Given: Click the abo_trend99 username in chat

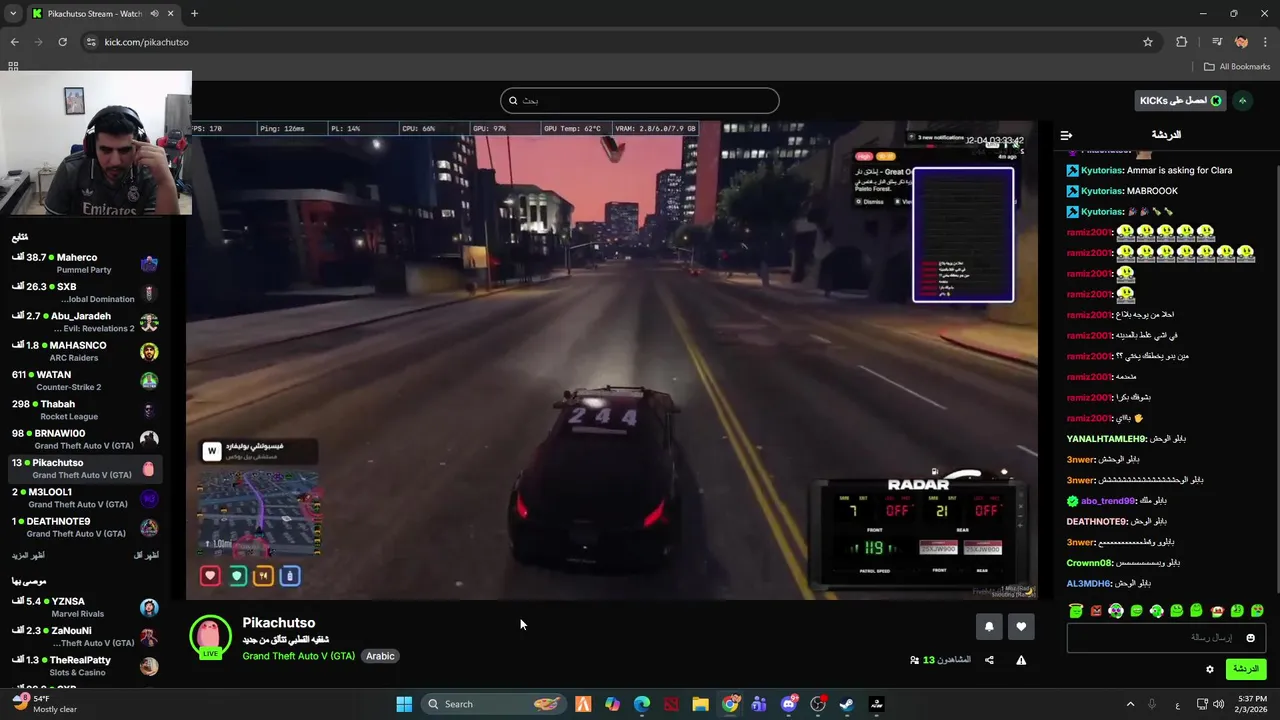Looking at the screenshot, I should tap(1108, 501).
